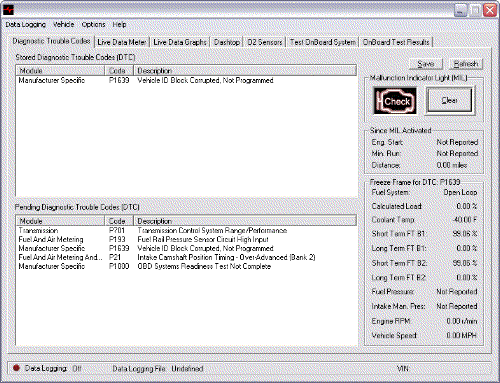
Task: Click Long Term FT B1 value
Action: click(467, 248)
